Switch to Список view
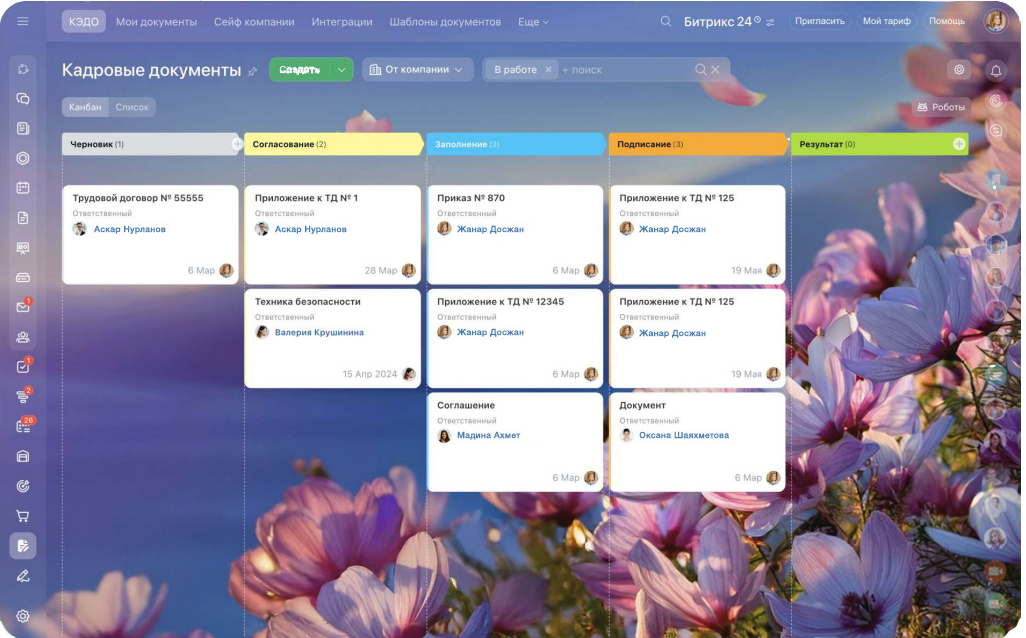1026x638 pixels. coord(132,107)
